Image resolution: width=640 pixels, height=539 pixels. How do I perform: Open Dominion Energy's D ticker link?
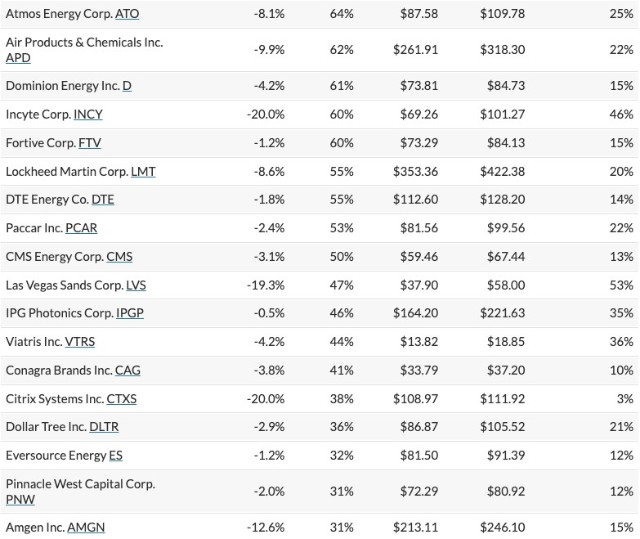tap(127, 86)
